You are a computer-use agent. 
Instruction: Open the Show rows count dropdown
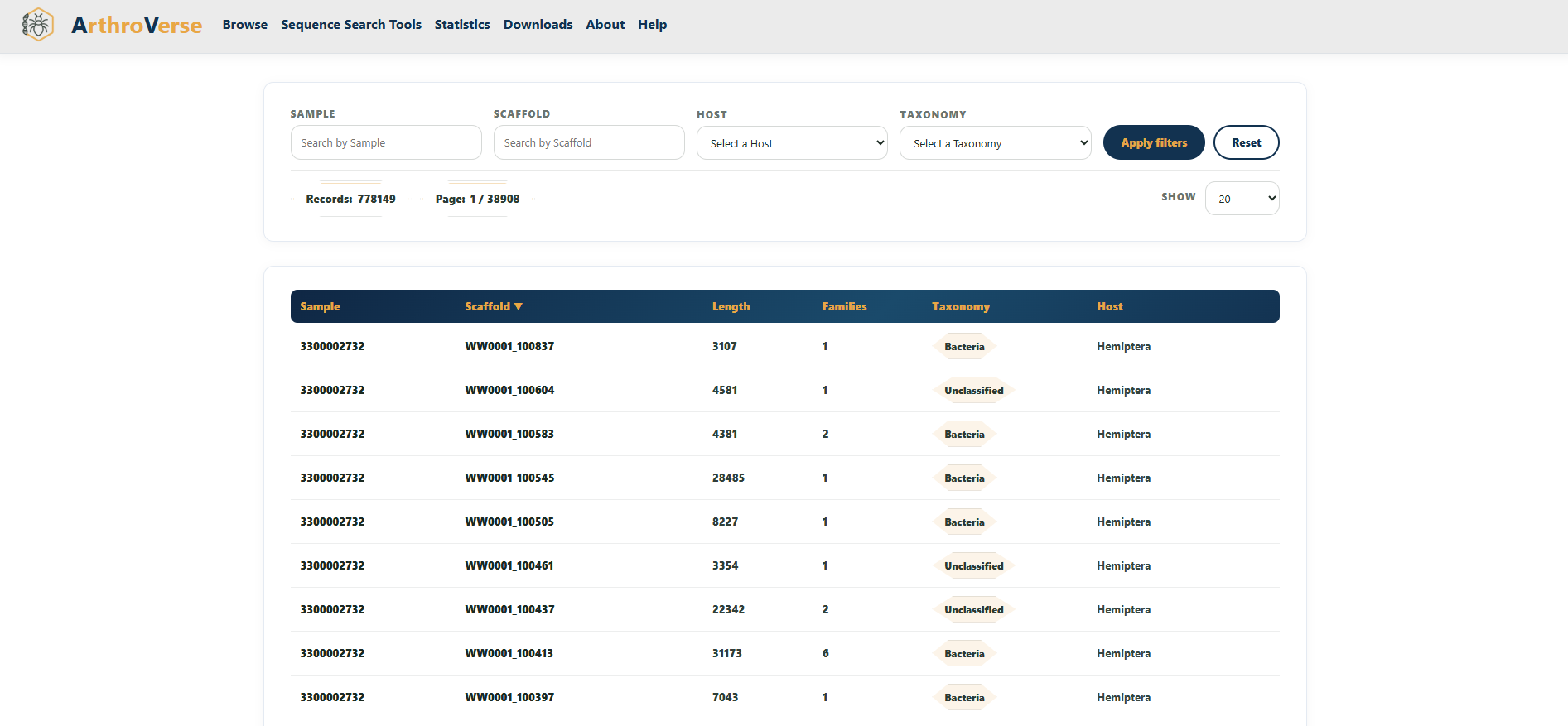(1242, 199)
